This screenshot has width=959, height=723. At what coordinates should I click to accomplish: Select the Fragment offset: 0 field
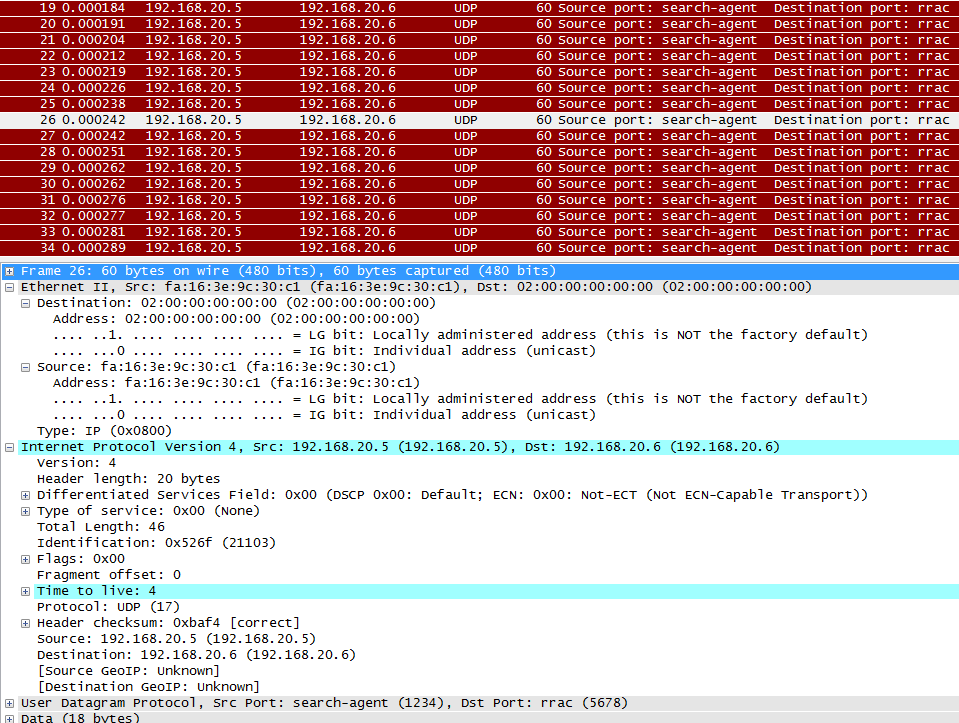point(109,575)
